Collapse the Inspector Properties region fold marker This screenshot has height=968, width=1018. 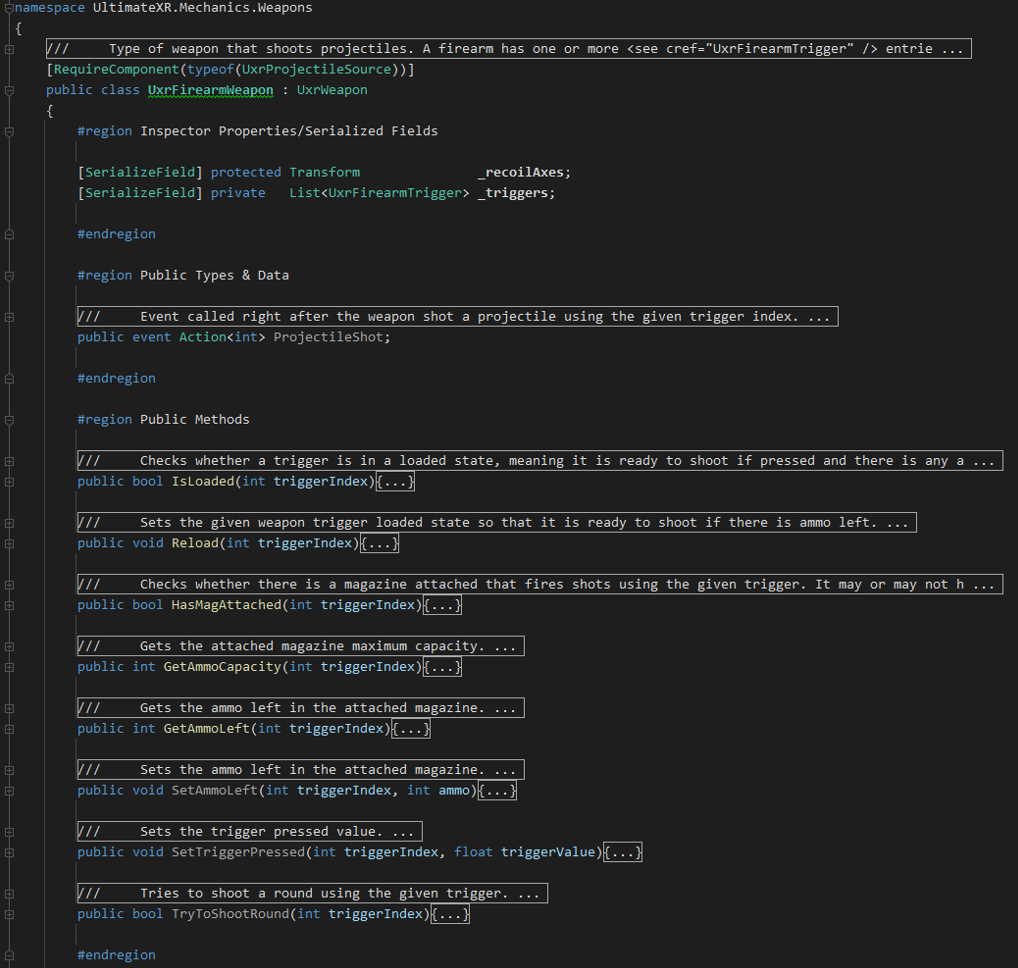(9, 131)
